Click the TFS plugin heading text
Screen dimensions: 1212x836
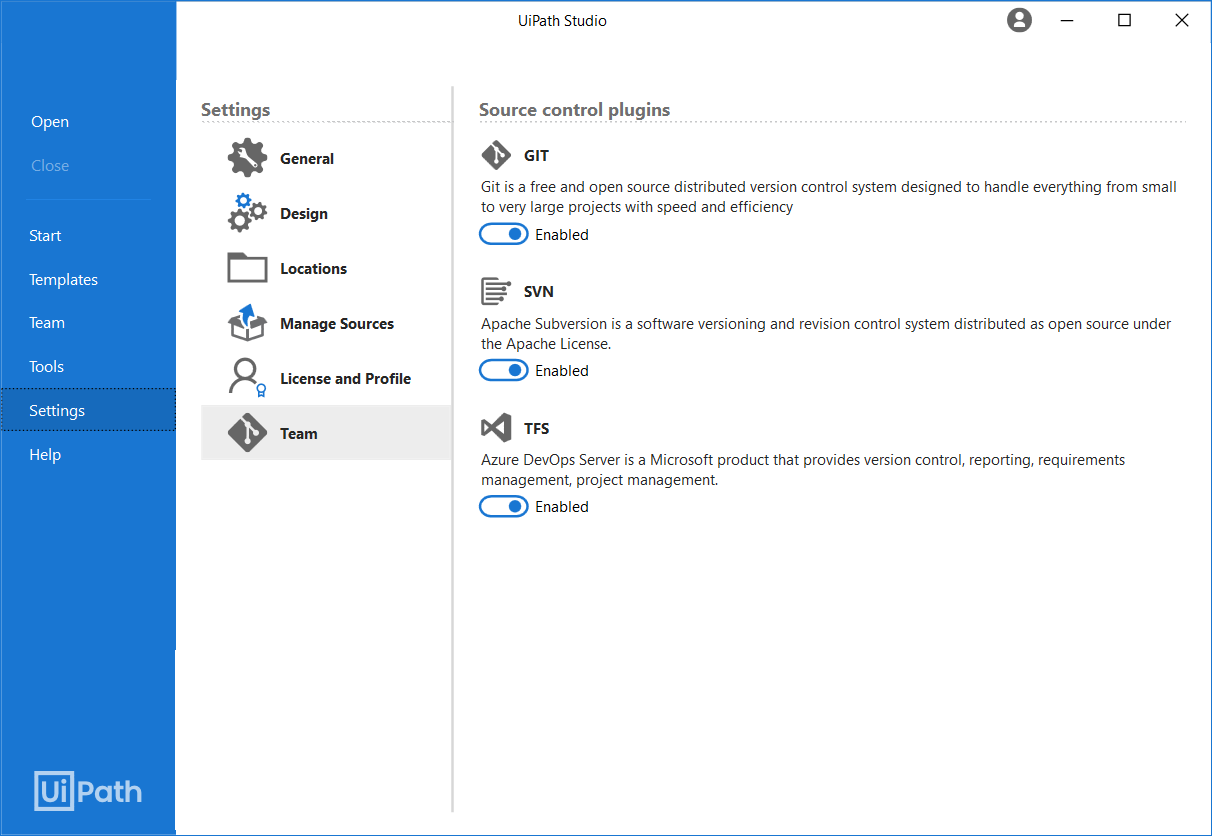click(536, 428)
